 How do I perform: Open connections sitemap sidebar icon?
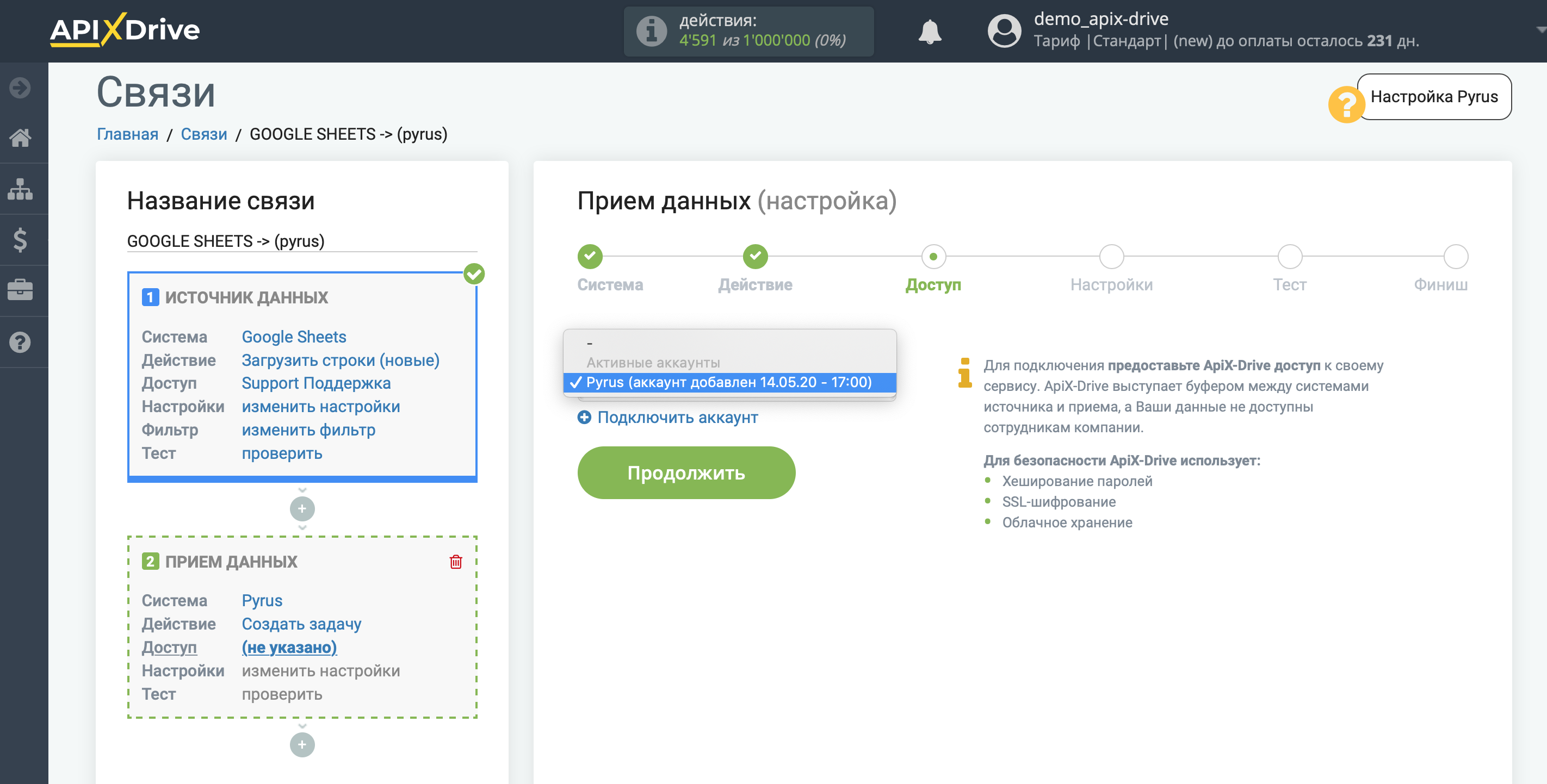point(20,189)
